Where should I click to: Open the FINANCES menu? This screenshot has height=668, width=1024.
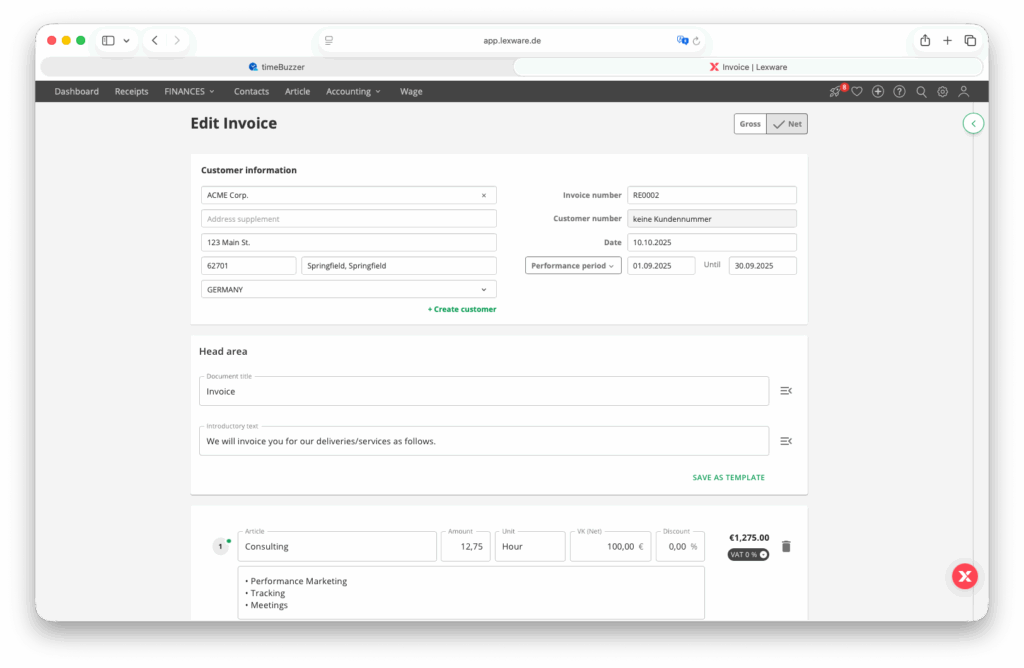click(189, 92)
